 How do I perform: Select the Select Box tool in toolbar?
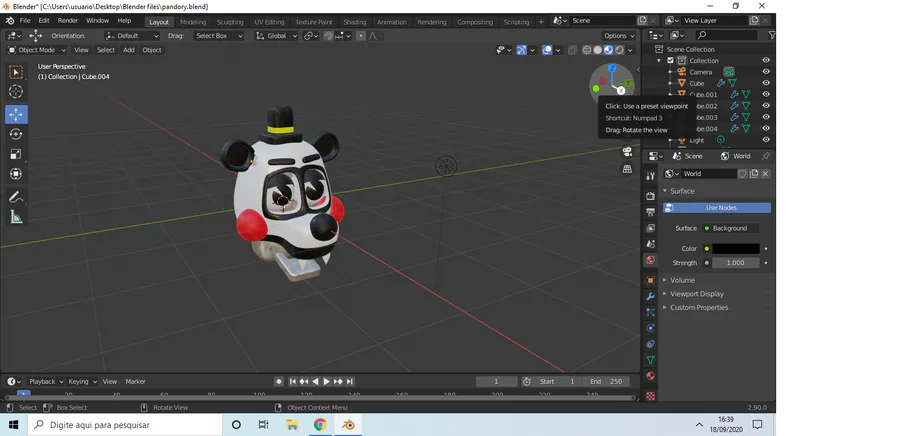pos(16,72)
